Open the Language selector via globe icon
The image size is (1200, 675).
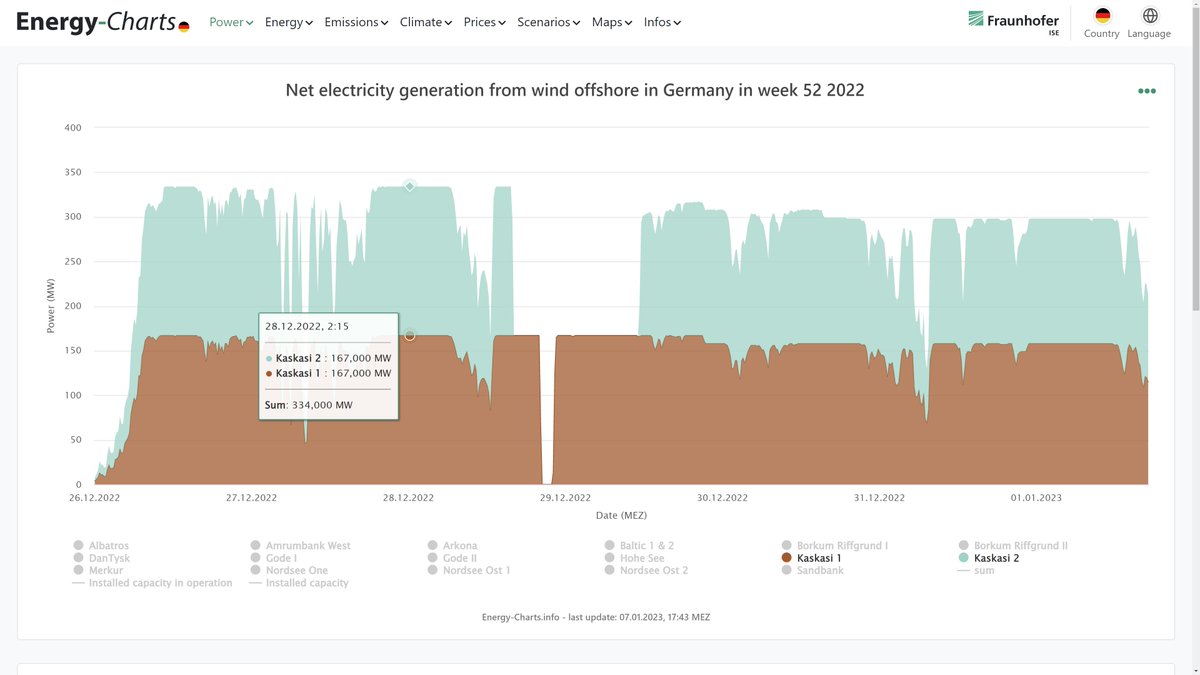(x=1148, y=17)
